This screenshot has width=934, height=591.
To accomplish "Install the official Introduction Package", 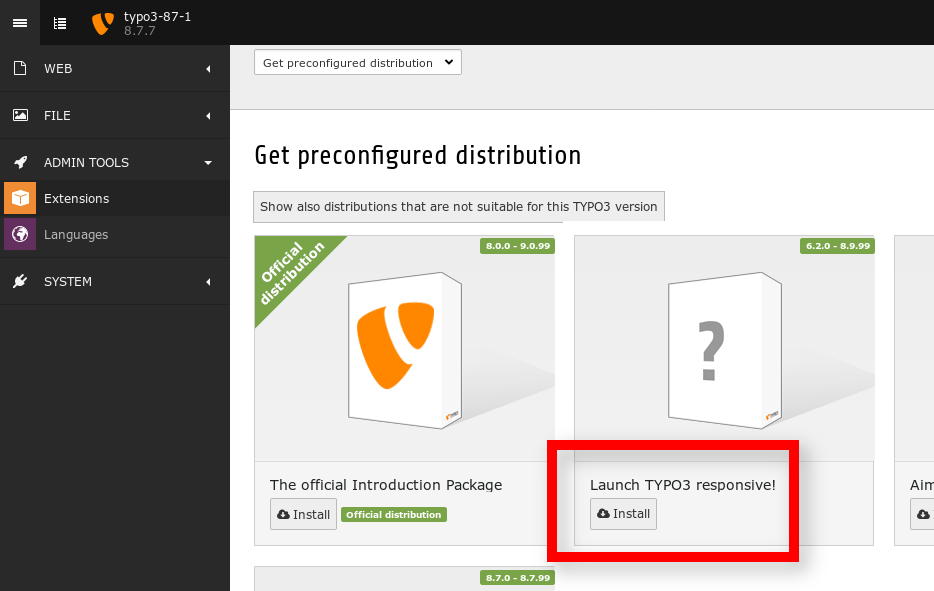I will [x=303, y=514].
